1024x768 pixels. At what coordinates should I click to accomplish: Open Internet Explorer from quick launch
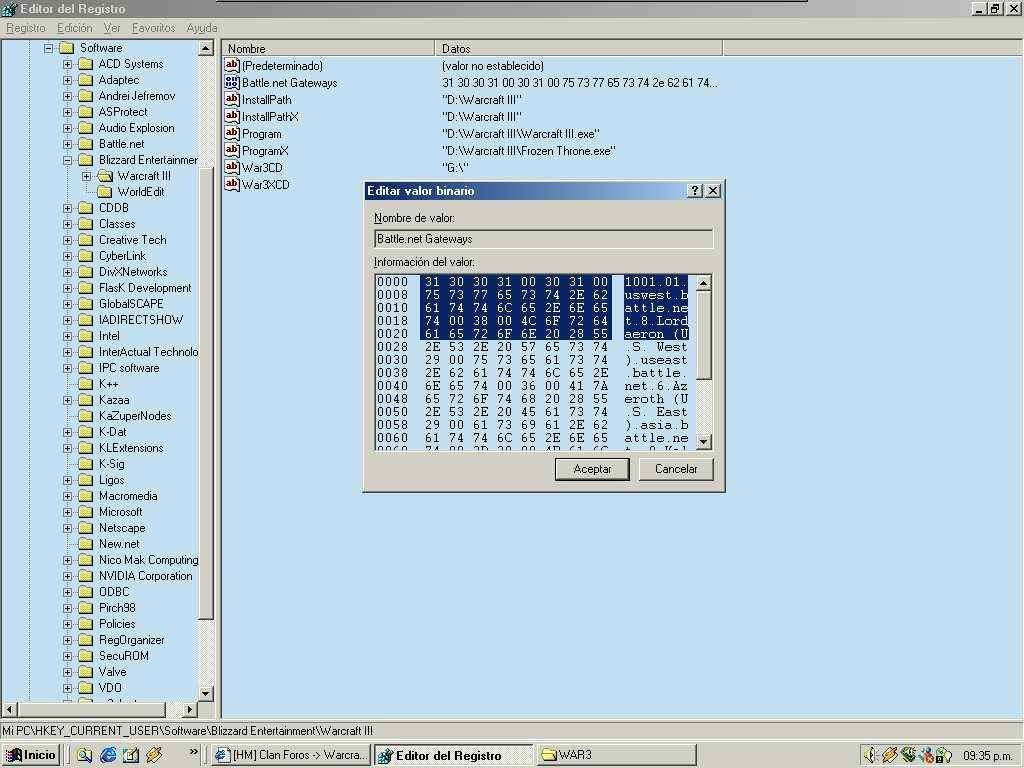pos(108,755)
